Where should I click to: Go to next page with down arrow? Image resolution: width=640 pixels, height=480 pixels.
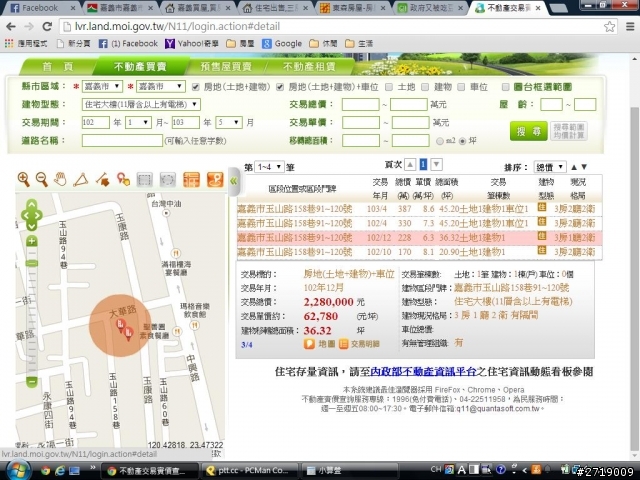click(x=436, y=164)
